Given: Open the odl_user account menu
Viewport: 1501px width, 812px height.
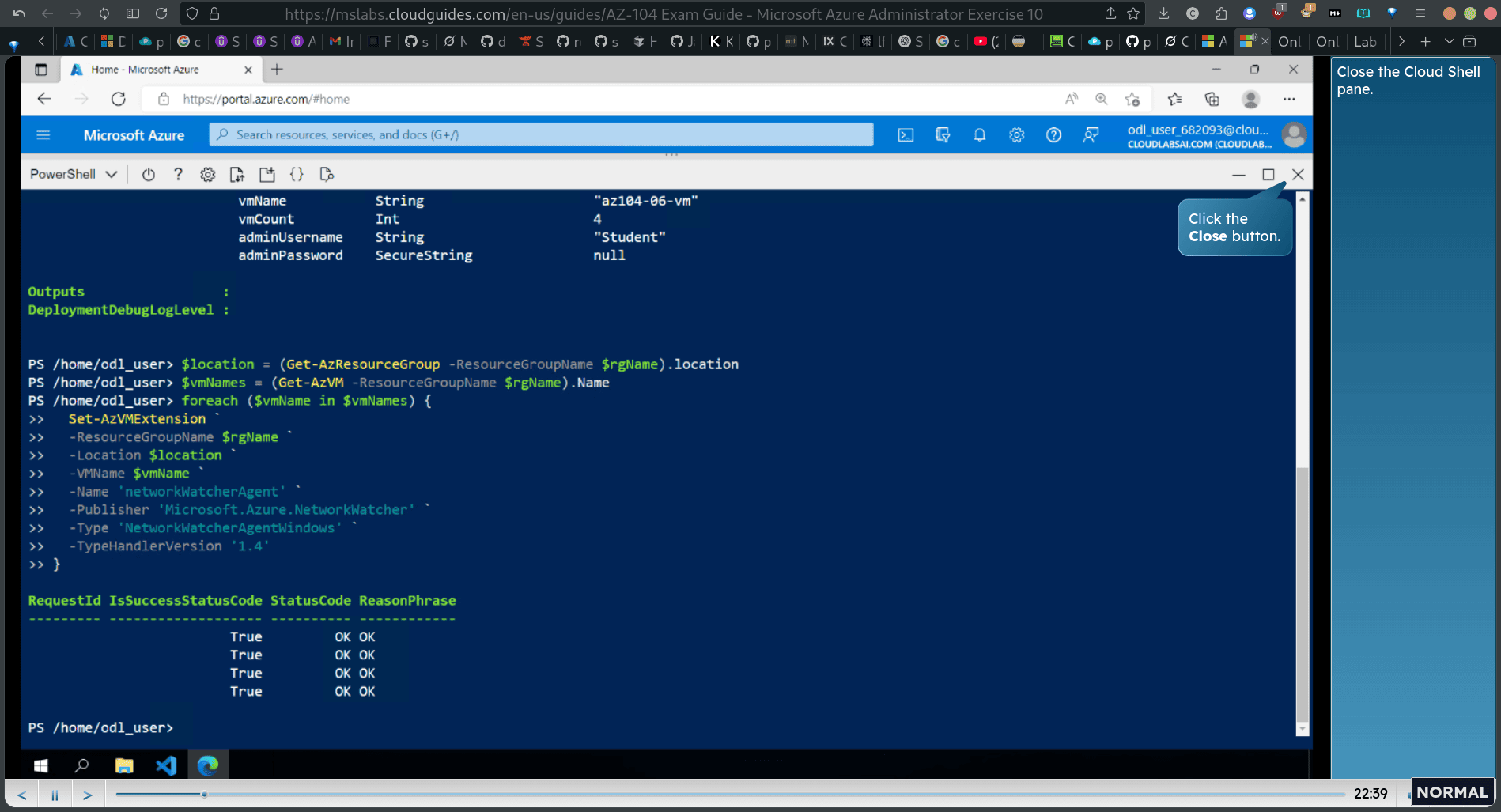Looking at the screenshot, I should [x=1216, y=135].
